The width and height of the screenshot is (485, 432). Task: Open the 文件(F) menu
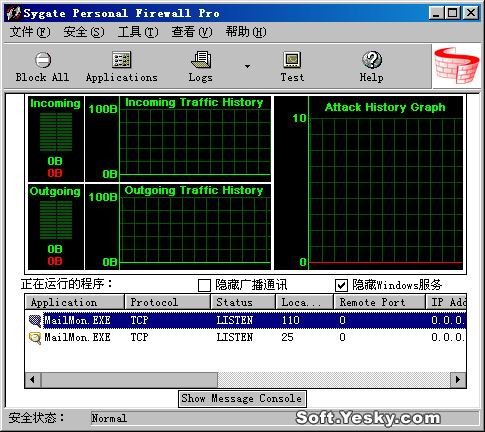[x=30, y=32]
